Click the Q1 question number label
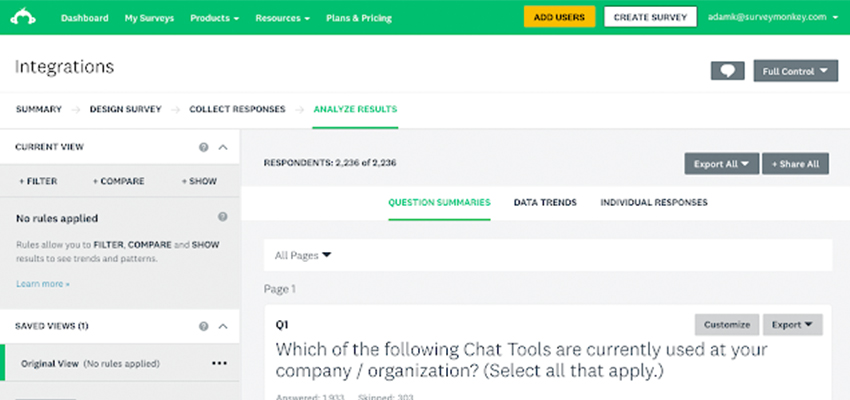Screen dimensions: 850x400 pos(282,325)
